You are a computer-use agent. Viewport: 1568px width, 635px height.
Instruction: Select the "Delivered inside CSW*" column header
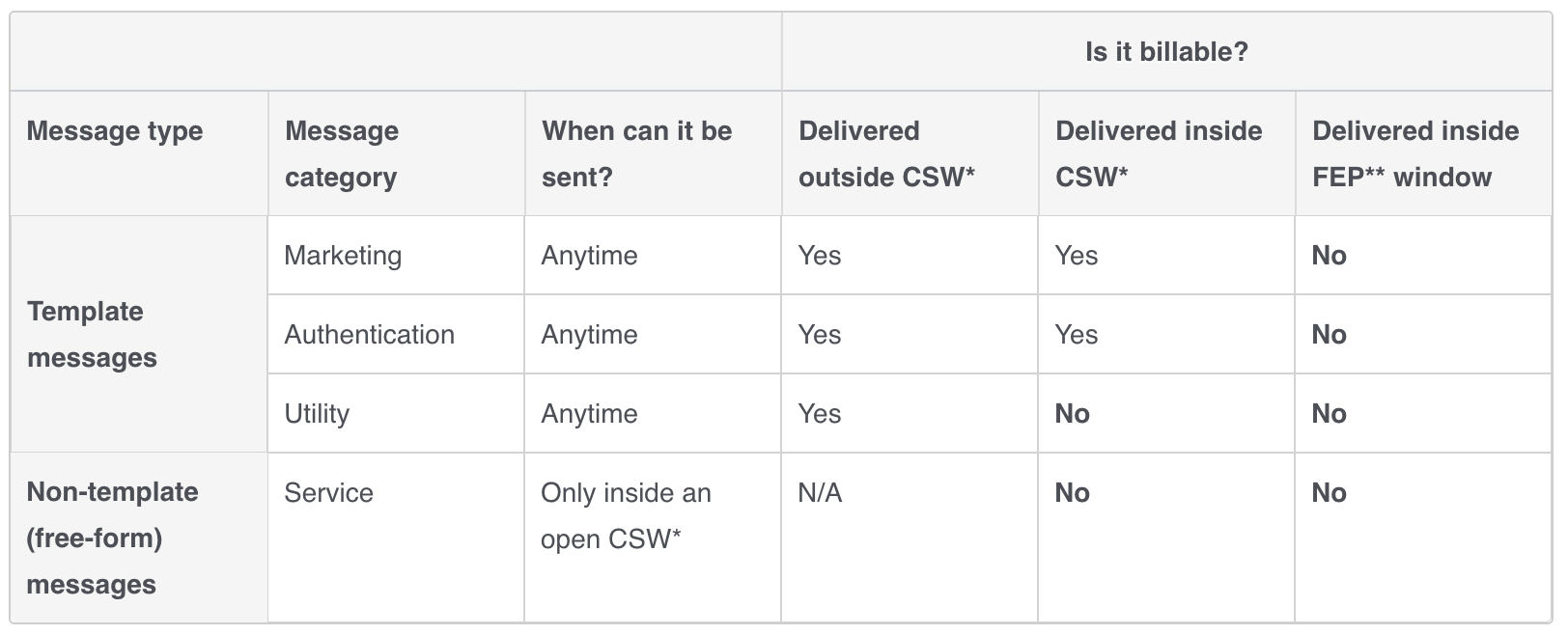coord(1158,153)
